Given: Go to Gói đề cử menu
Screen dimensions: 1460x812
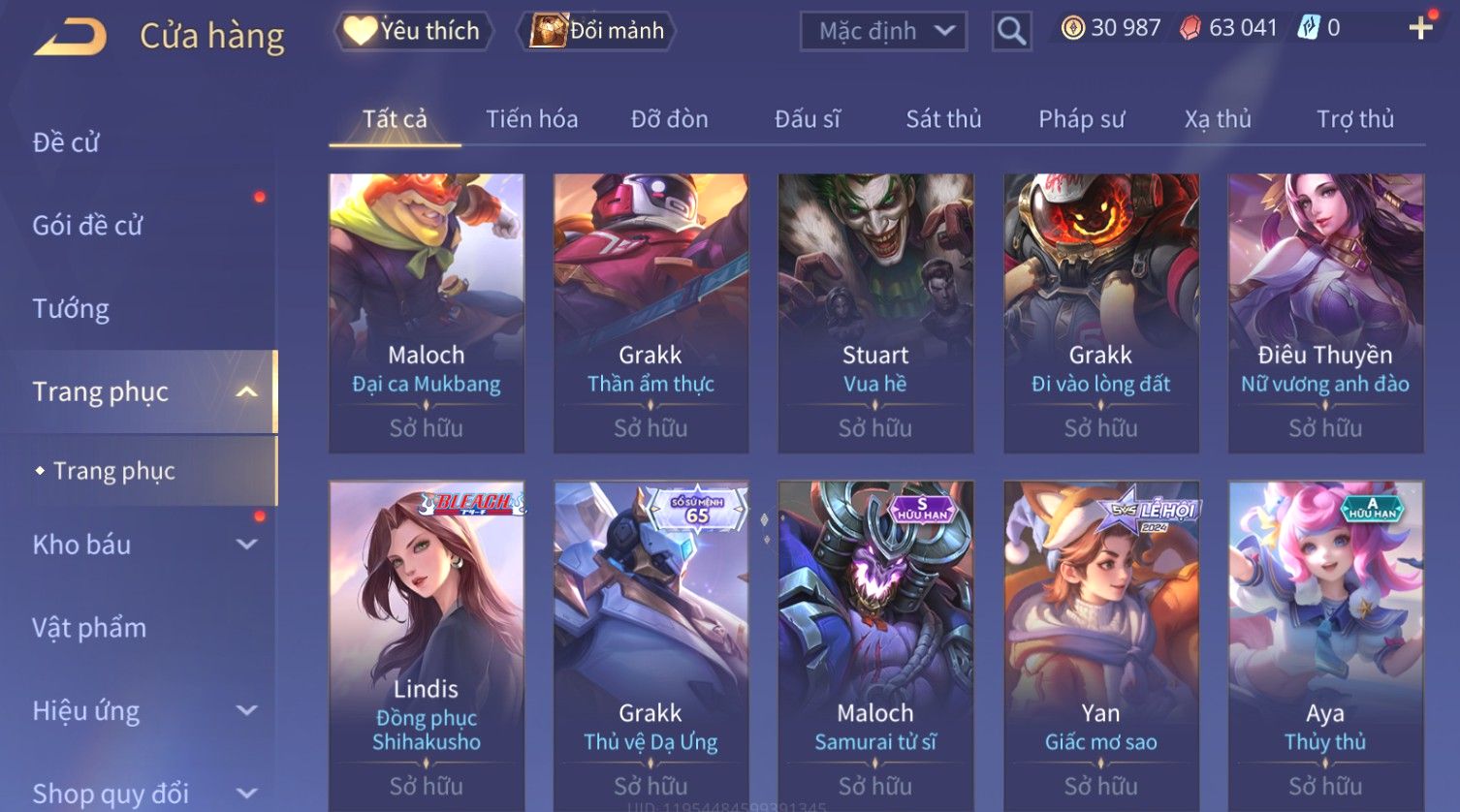Looking at the screenshot, I should [87, 226].
